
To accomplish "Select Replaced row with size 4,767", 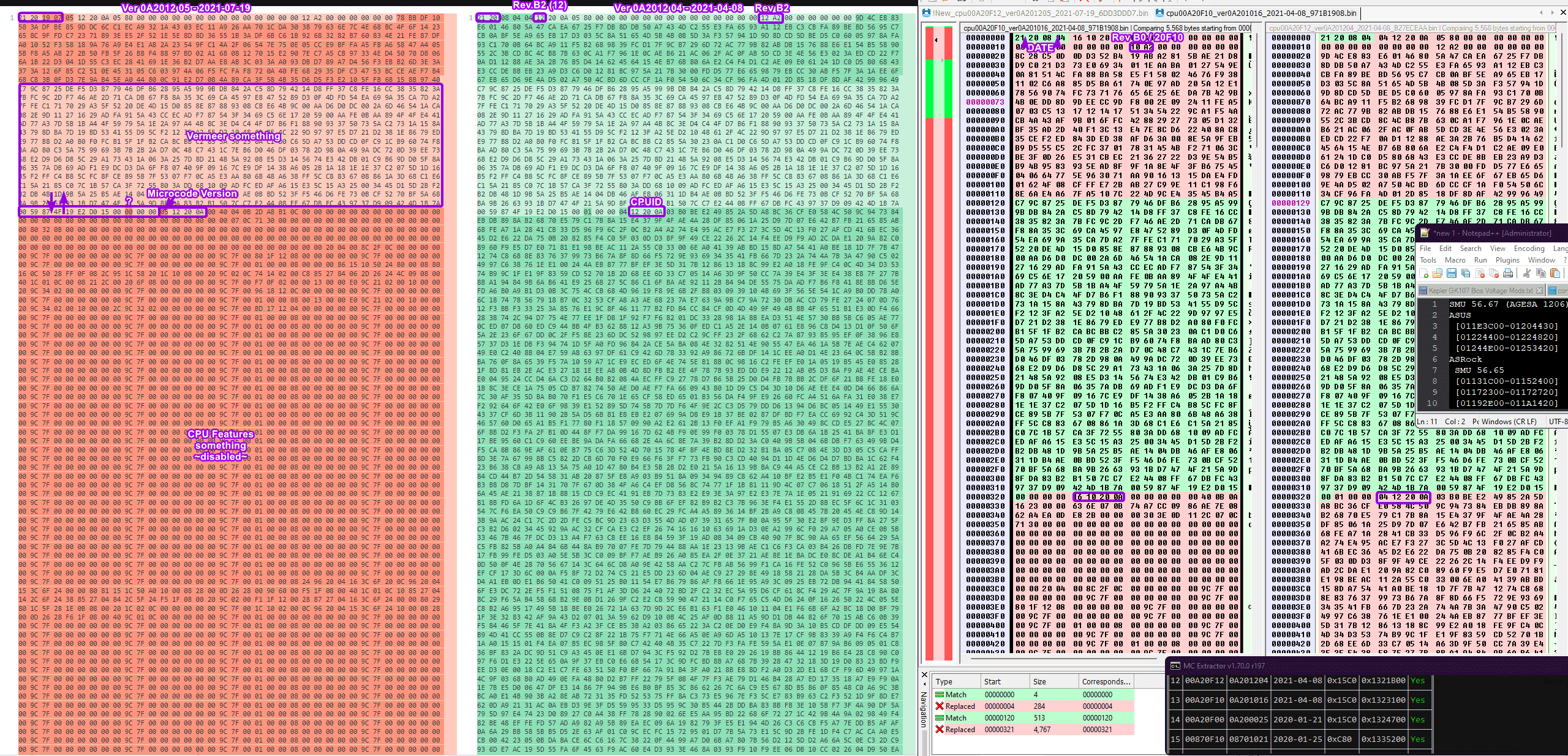I will [1033, 729].
